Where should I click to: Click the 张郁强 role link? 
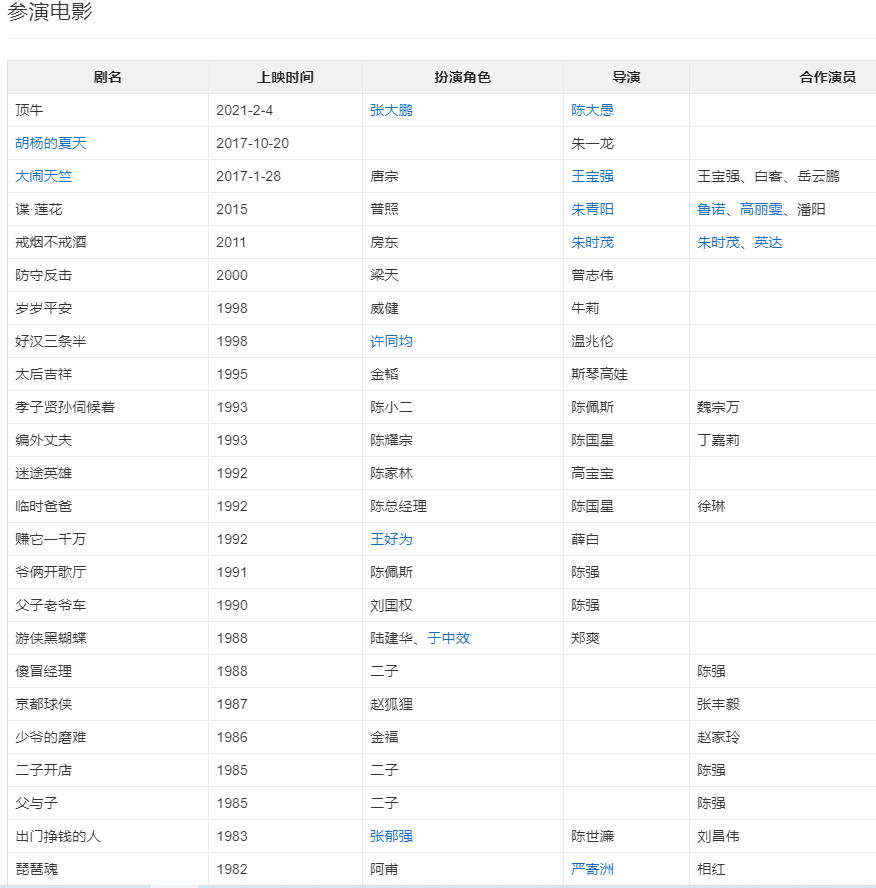(391, 836)
